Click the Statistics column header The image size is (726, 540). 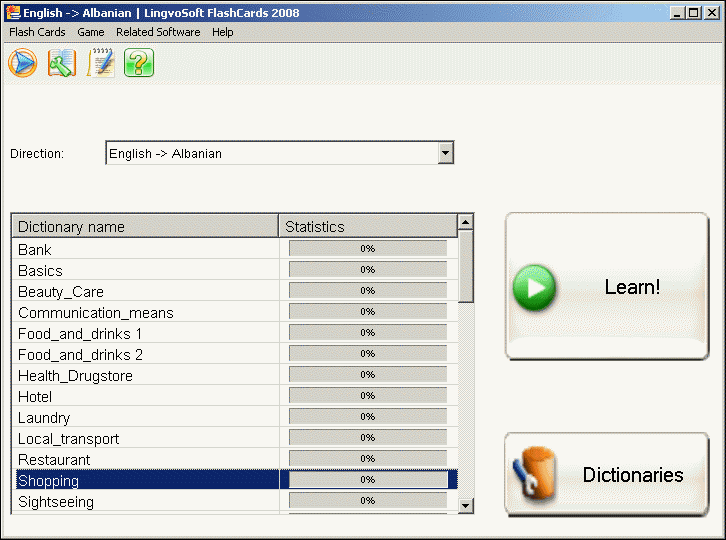click(368, 226)
